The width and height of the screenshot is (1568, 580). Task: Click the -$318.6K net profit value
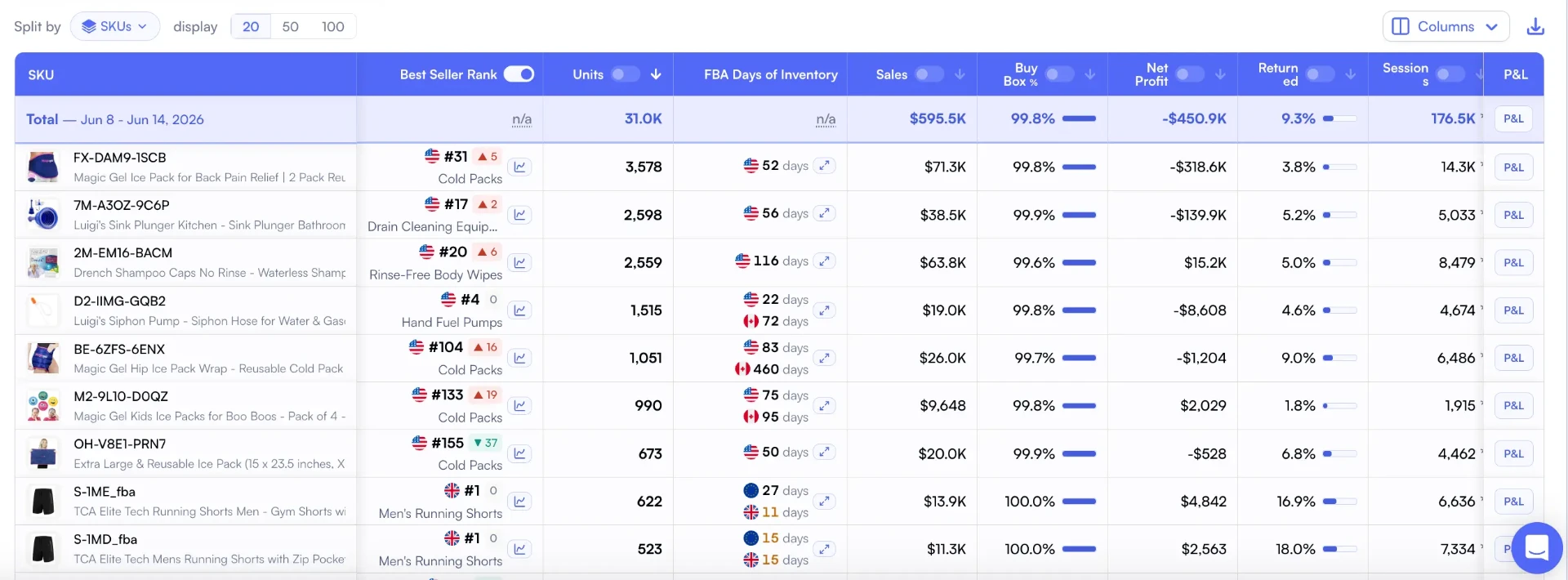(1198, 167)
